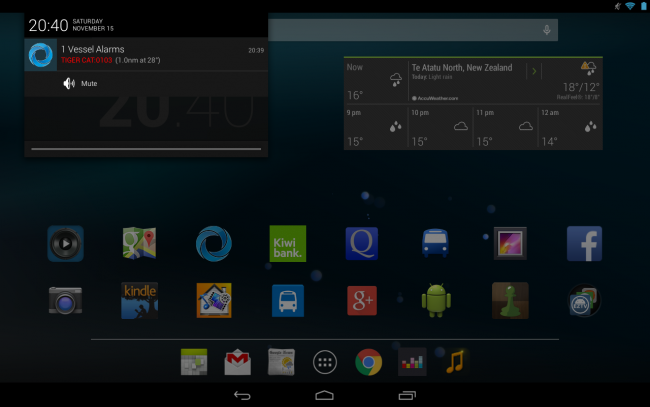Screen dimensions: 650x407
Task: Open the AccuWeather.com link in widget
Action: 435,98
